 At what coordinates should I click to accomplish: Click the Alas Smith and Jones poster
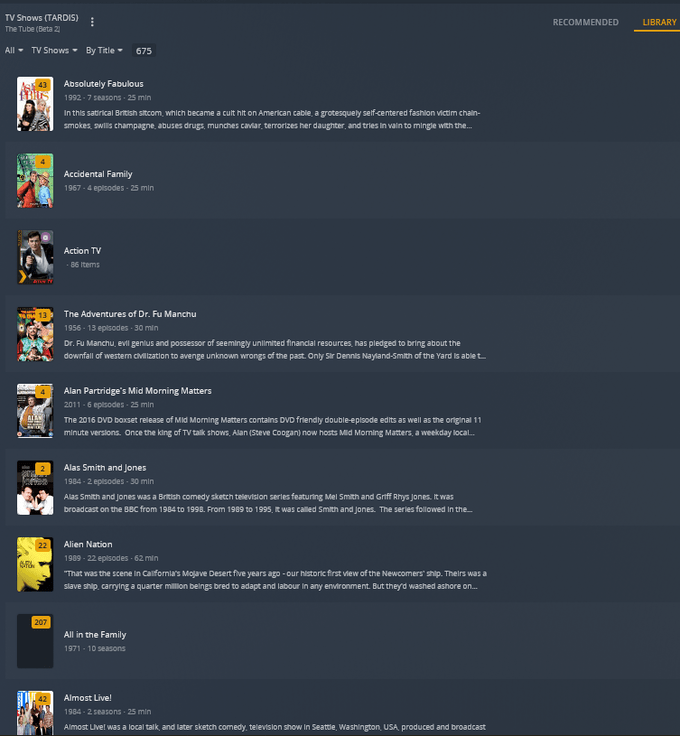pos(35,488)
